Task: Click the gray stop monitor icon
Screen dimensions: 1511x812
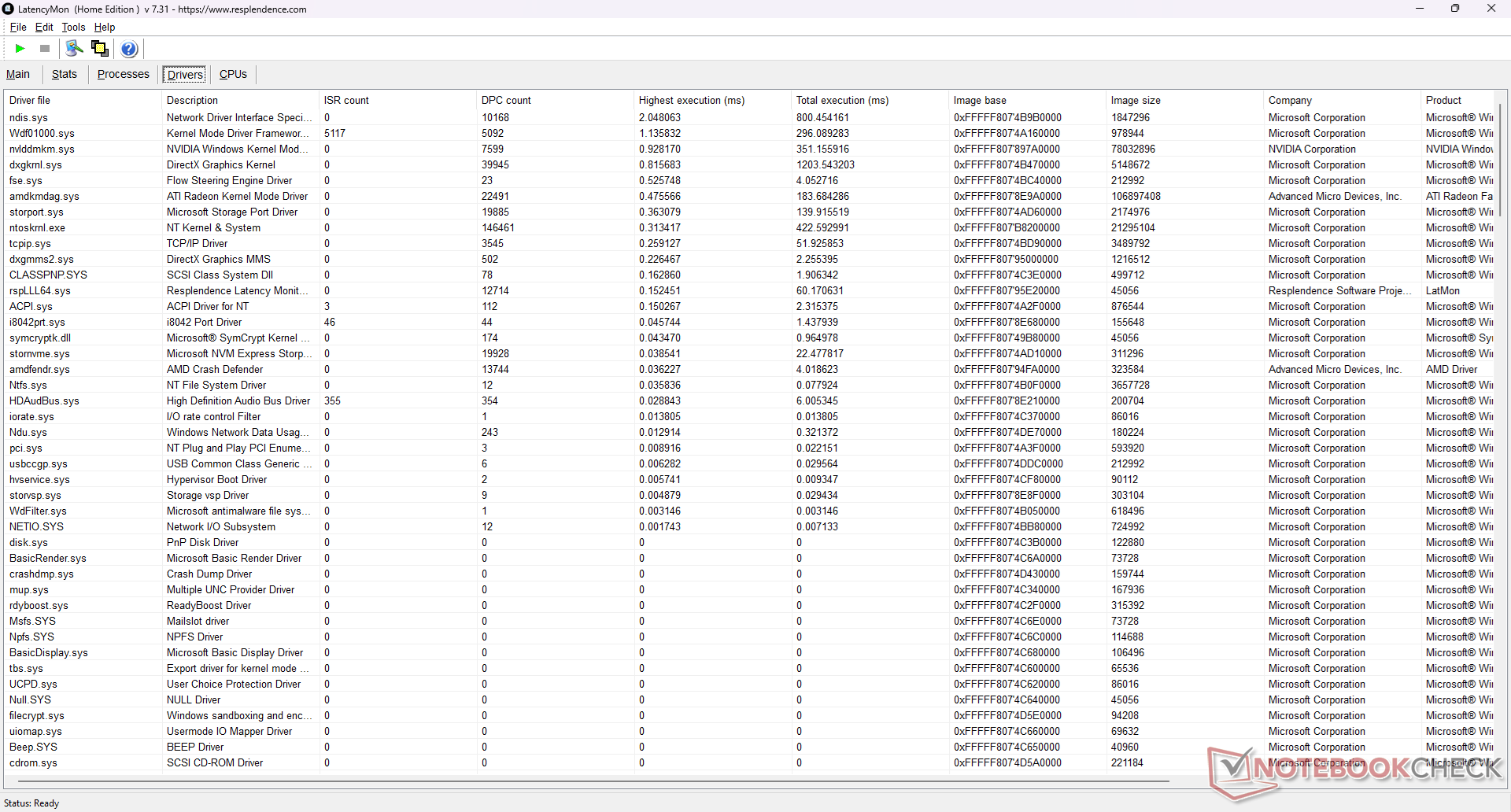Action: click(x=45, y=49)
